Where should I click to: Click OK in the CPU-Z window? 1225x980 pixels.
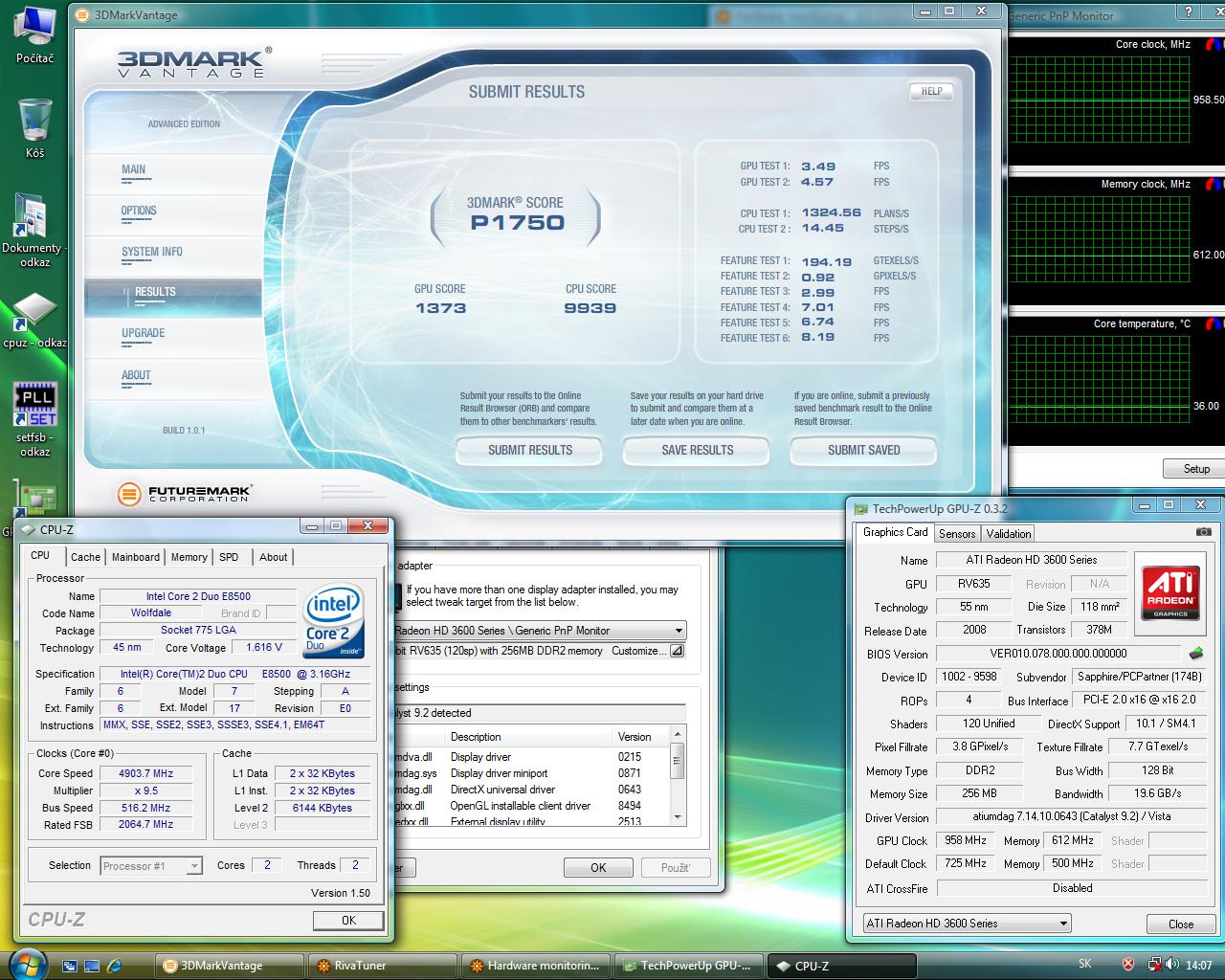click(x=348, y=921)
